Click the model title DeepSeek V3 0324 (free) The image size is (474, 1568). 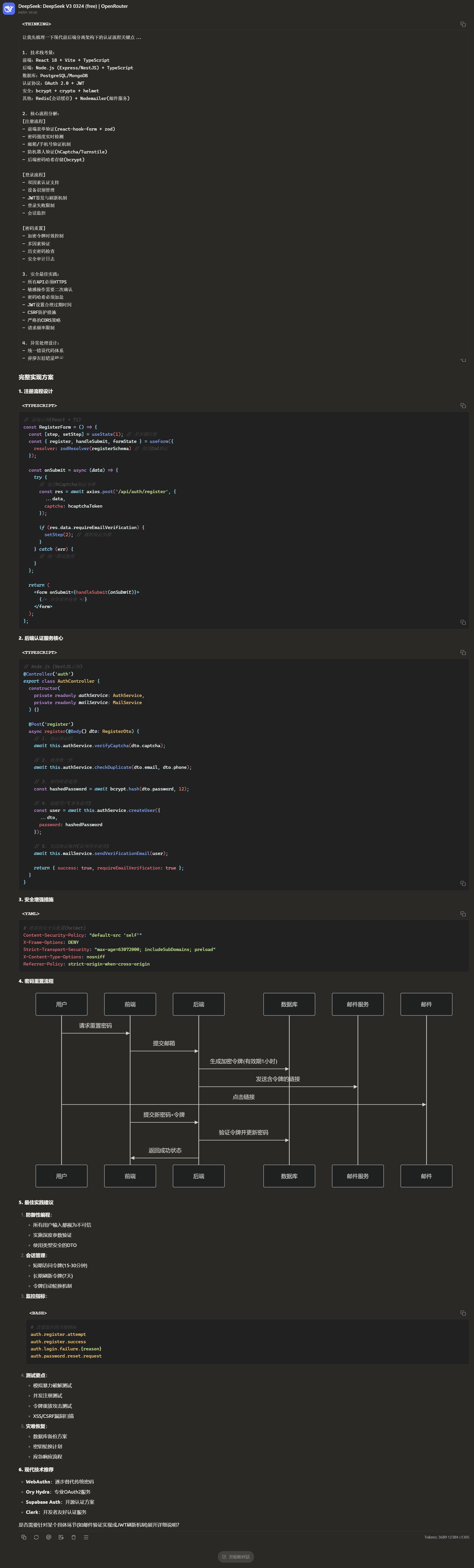pos(73,6)
